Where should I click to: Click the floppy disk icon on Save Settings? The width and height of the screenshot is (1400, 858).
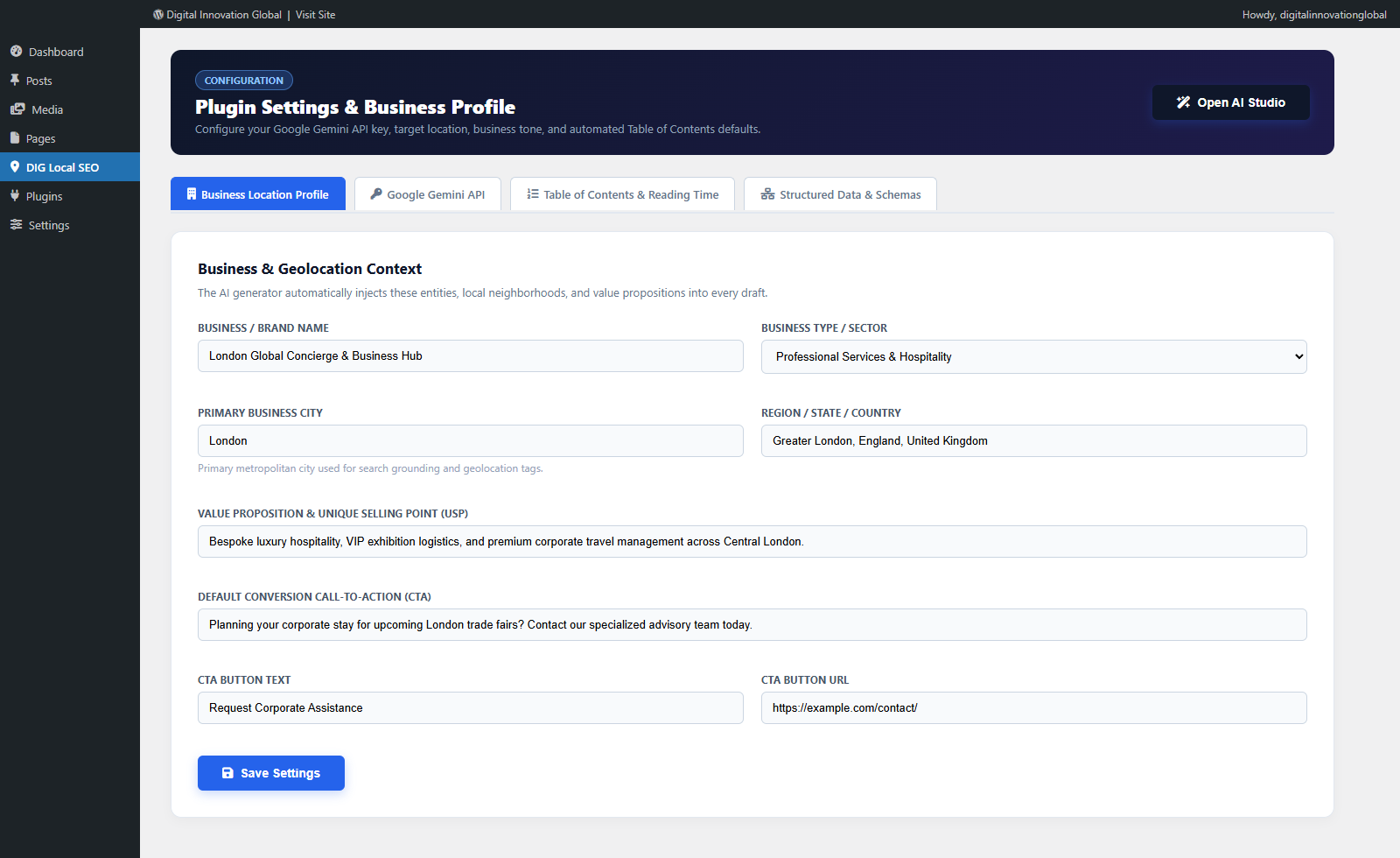(227, 773)
